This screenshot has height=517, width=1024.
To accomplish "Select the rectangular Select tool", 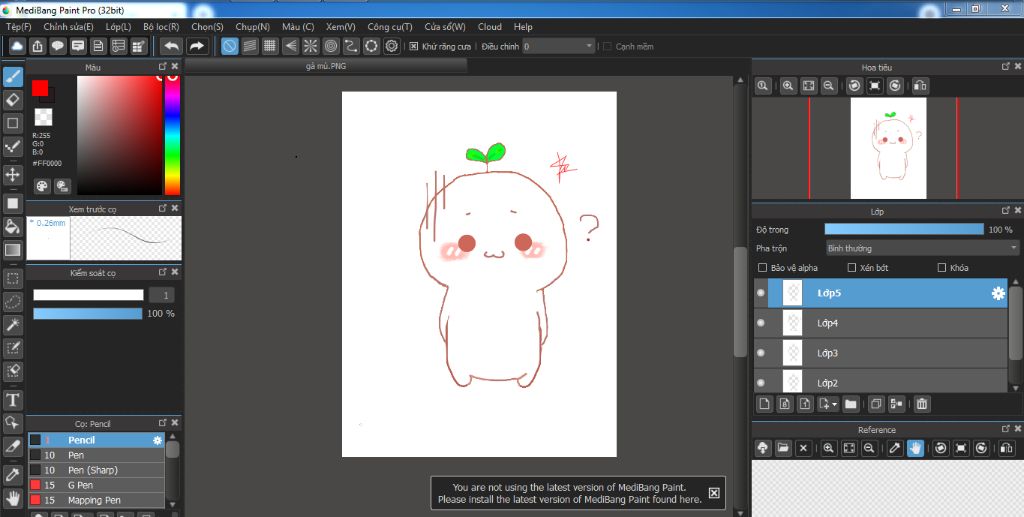I will click(13, 279).
